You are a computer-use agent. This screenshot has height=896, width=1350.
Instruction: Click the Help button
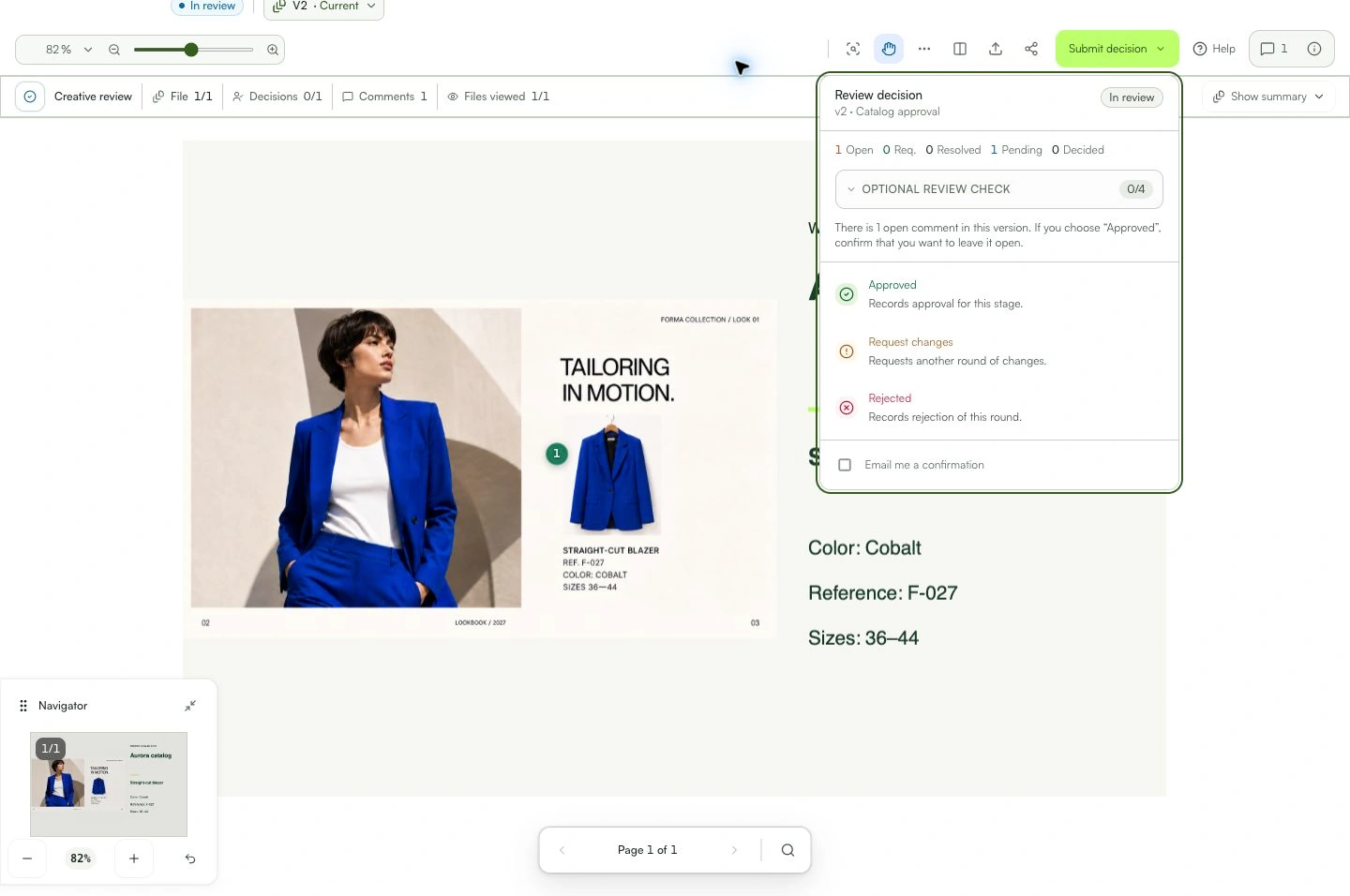pyautogui.click(x=1214, y=49)
